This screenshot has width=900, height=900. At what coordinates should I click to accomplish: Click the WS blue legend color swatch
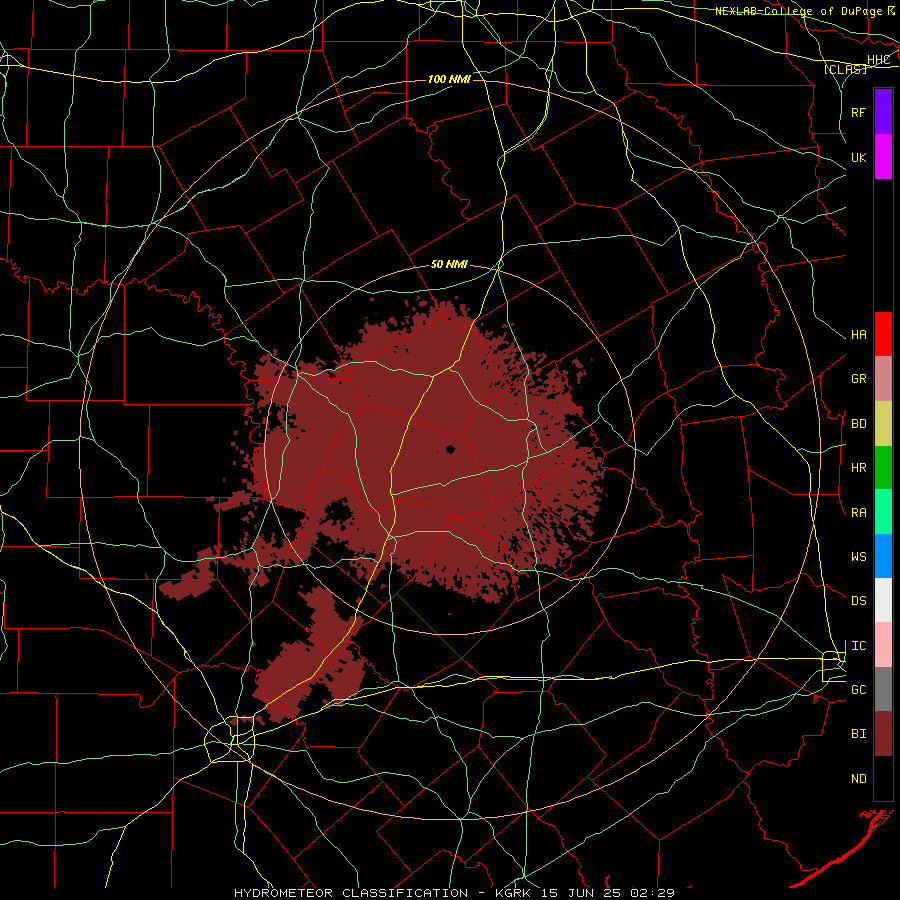point(883,556)
